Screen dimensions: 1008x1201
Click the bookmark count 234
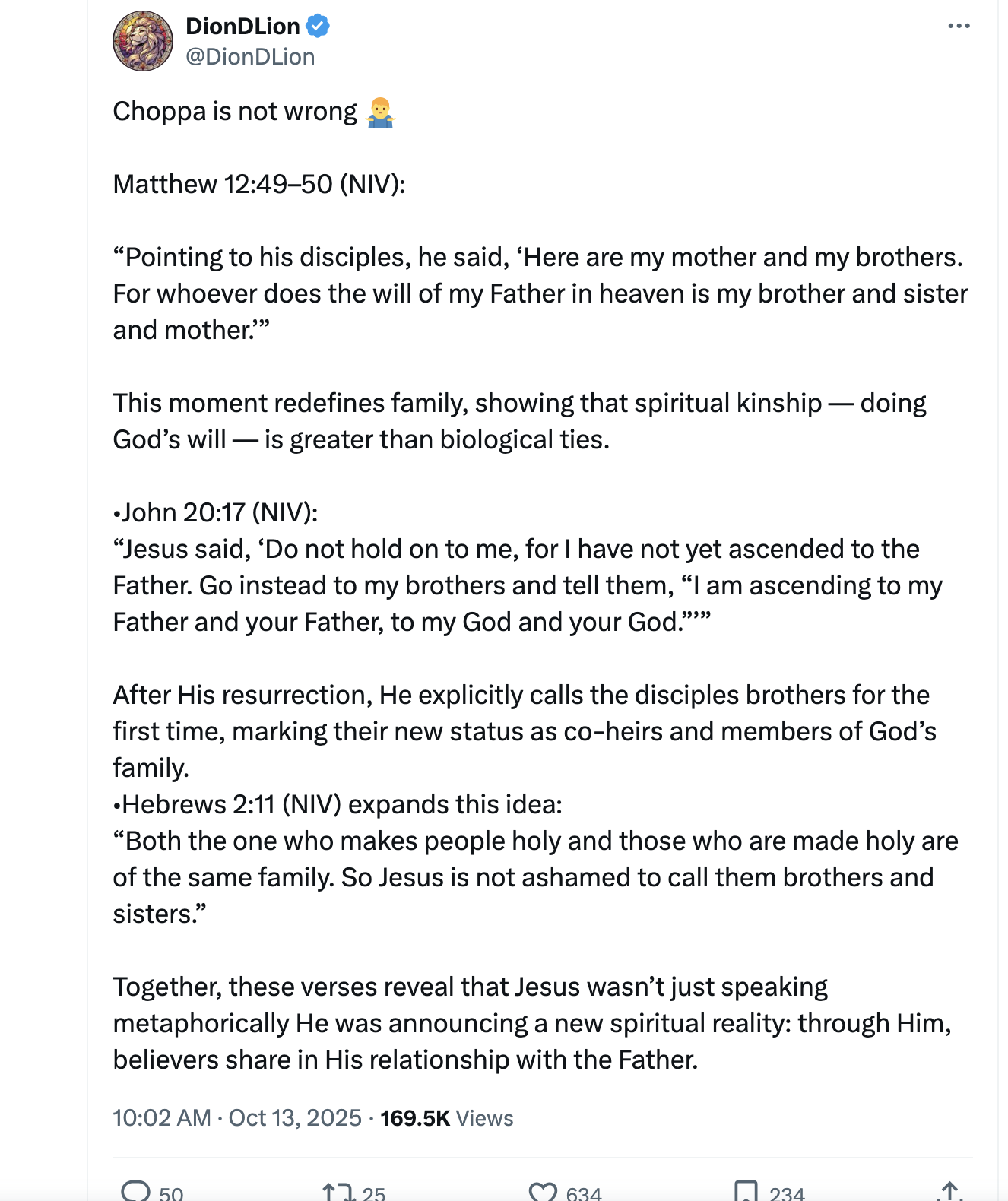tap(787, 1193)
